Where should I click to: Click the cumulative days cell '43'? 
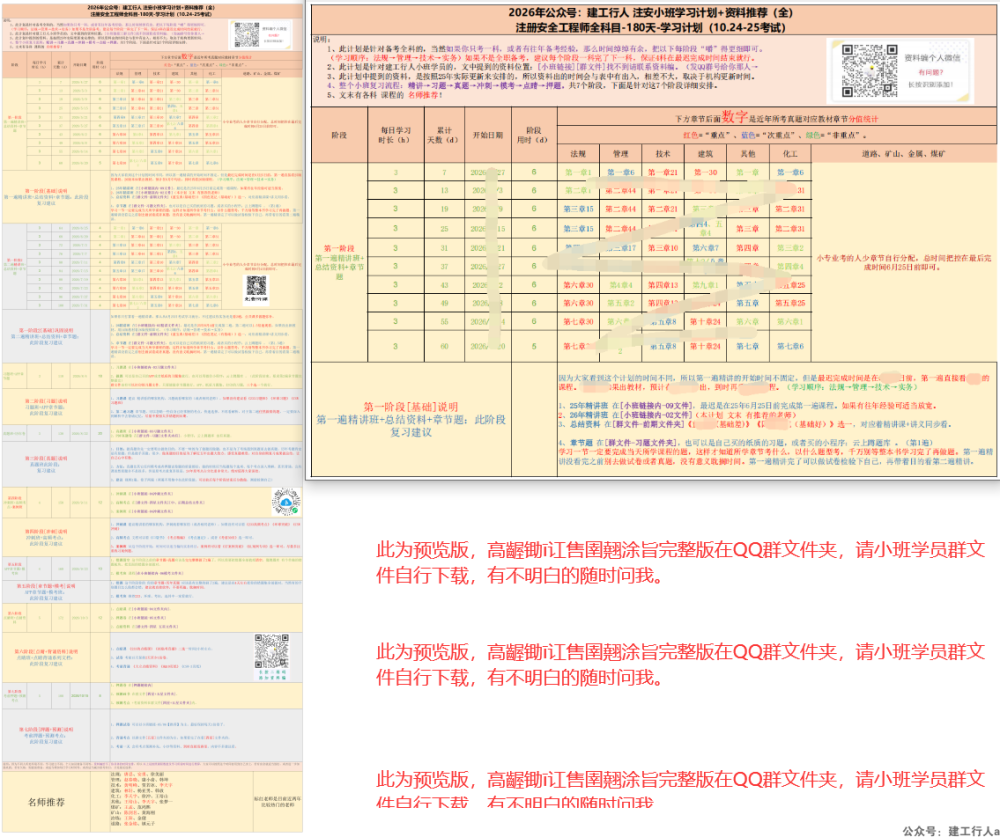[x=444, y=285]
